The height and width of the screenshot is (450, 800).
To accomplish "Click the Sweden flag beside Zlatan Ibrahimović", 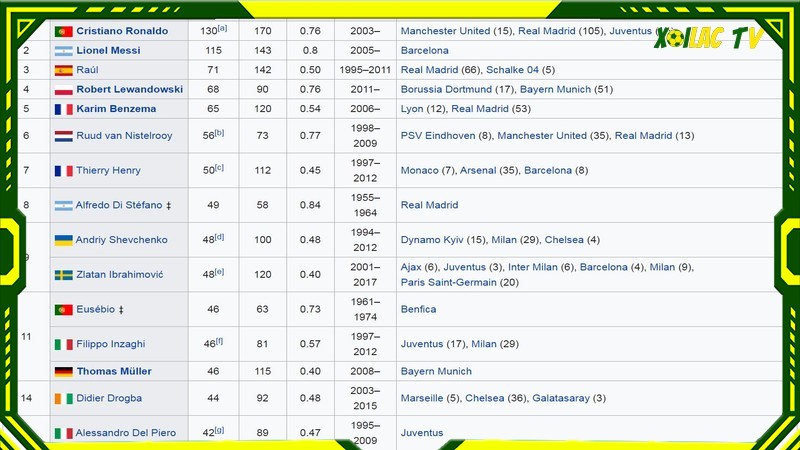I will coord(63,275).
